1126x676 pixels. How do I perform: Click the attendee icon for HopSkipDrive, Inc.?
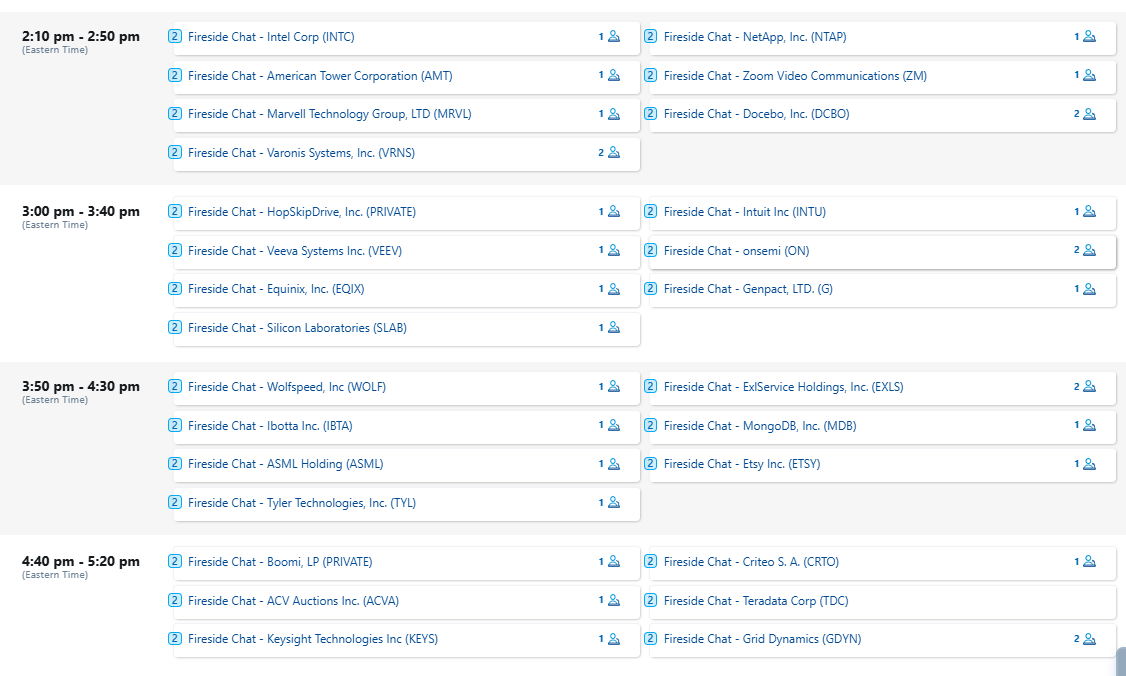tap(614, 211)
